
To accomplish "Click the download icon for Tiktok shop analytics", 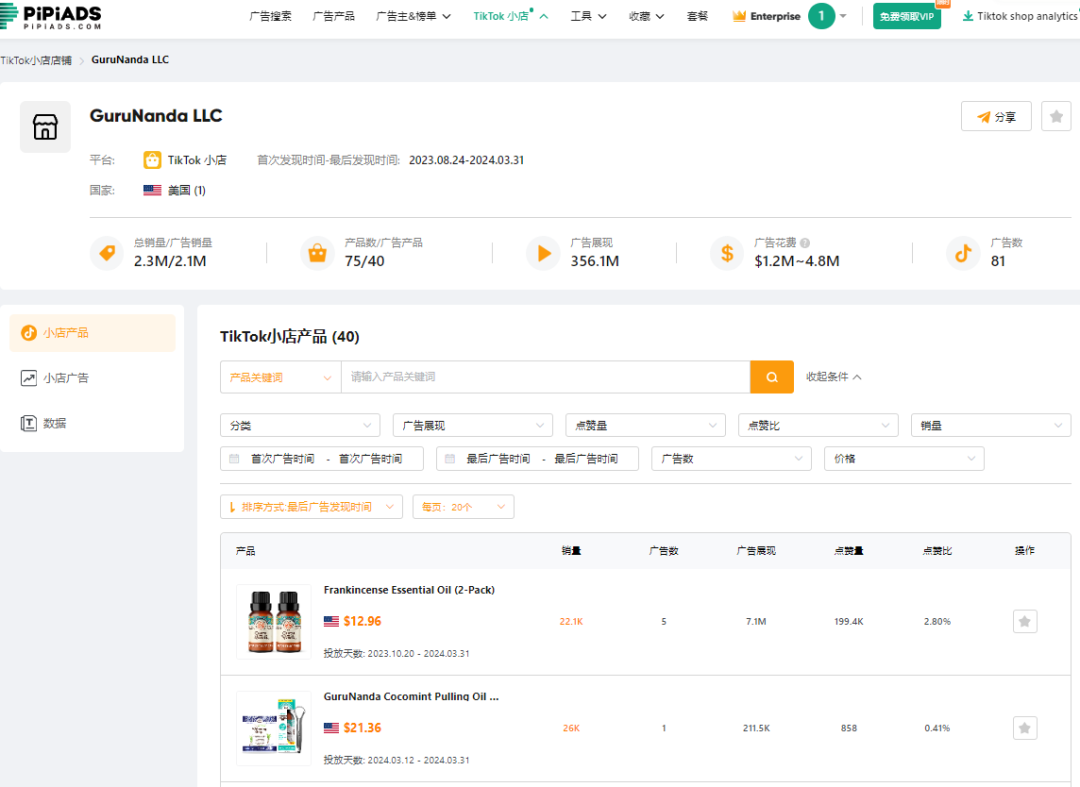I will pos(968,16).
